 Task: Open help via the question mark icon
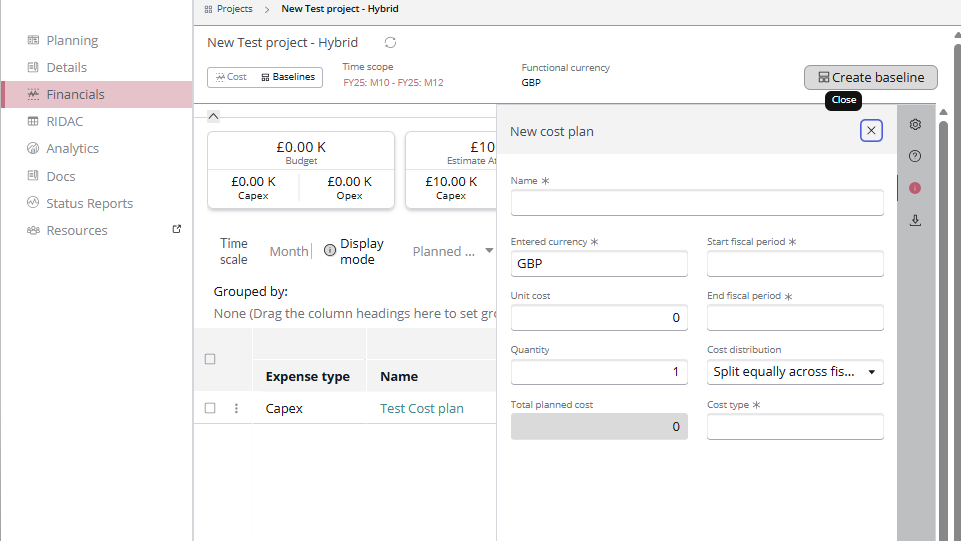[x=914, y=156]
